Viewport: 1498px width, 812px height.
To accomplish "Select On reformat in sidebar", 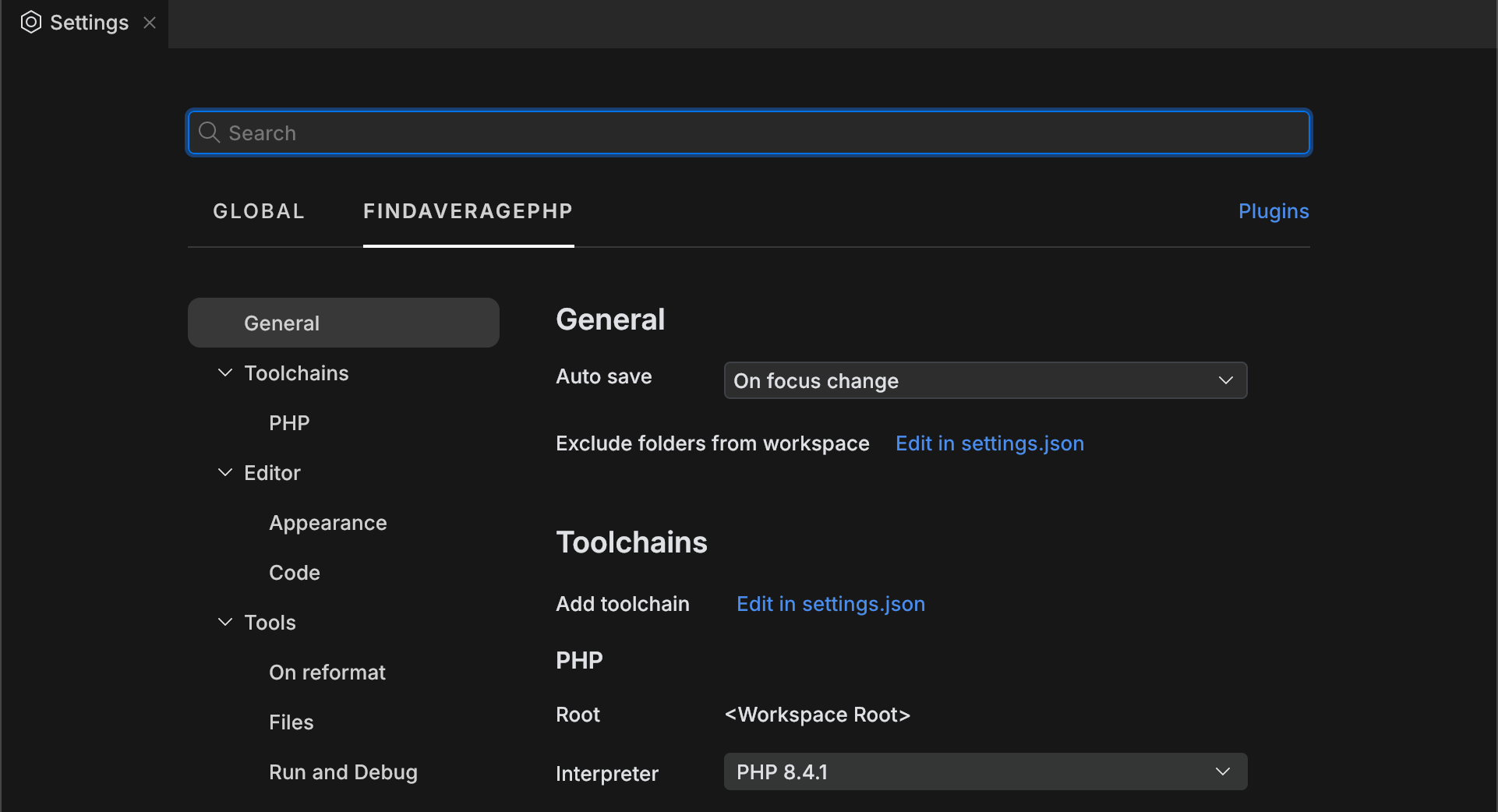I will click(x=327, y=673).
